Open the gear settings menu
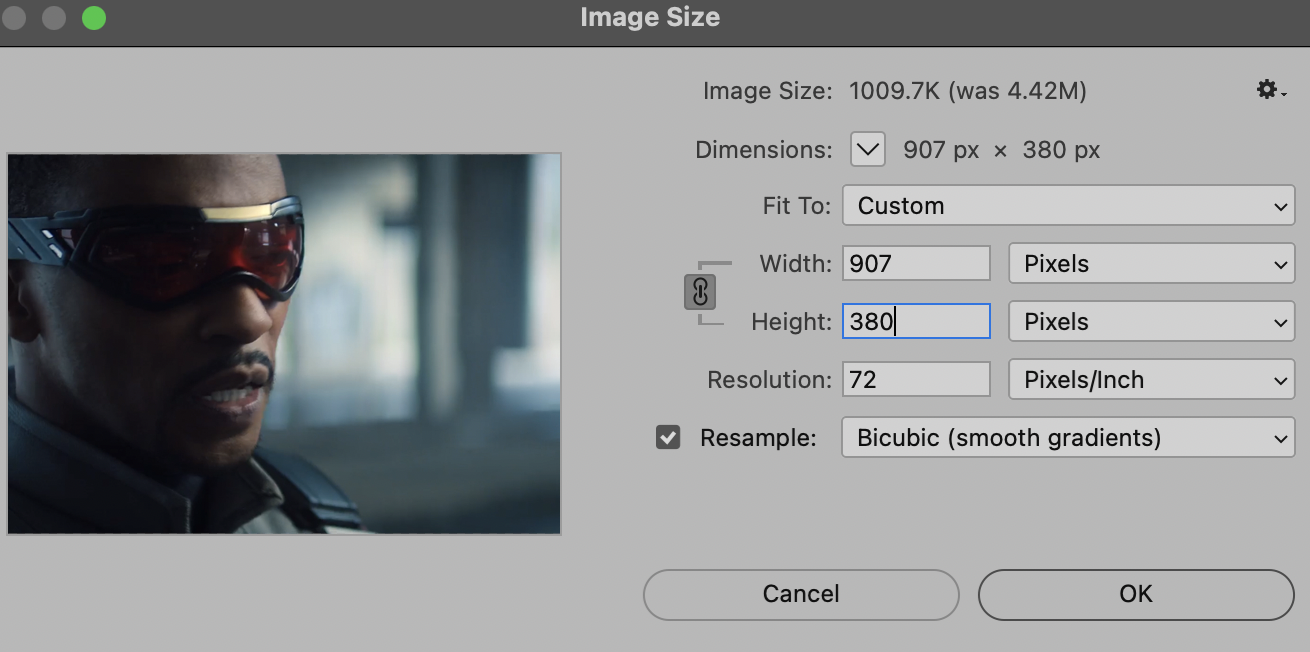 1271,90
